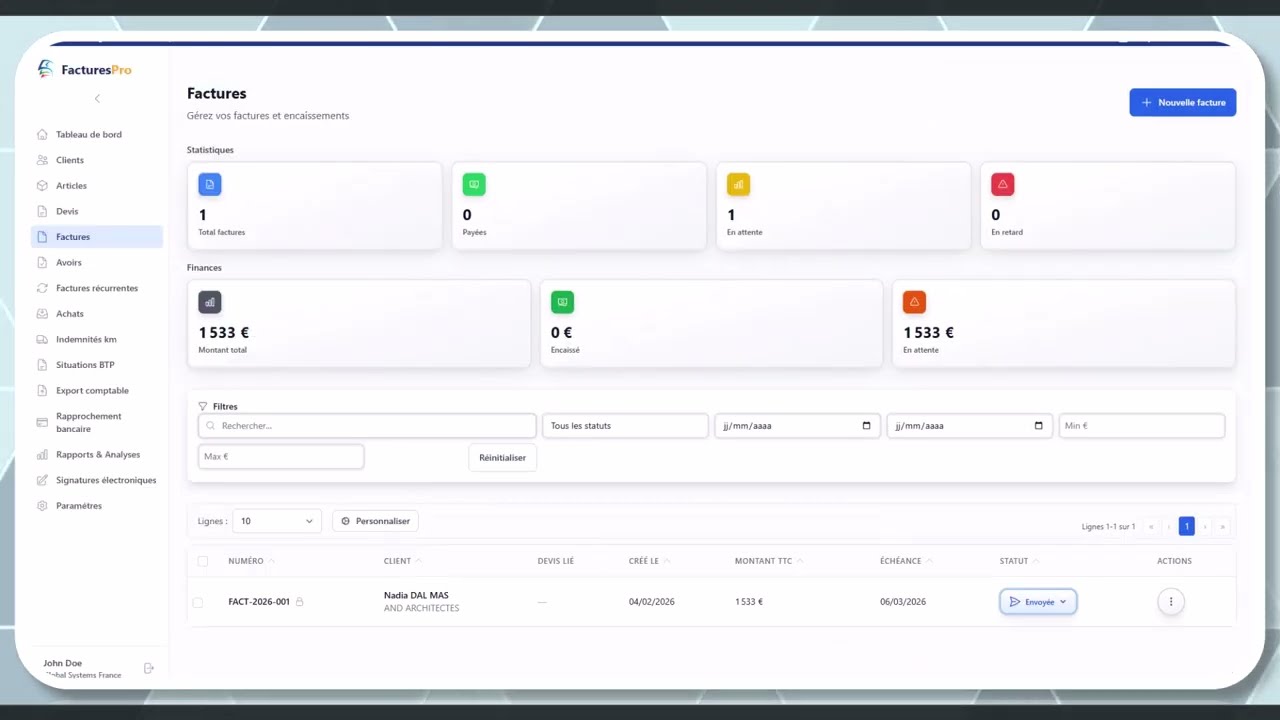1280x720 pixels.
Task: Open calendar picker of first date field
Action: click(866, 426)
